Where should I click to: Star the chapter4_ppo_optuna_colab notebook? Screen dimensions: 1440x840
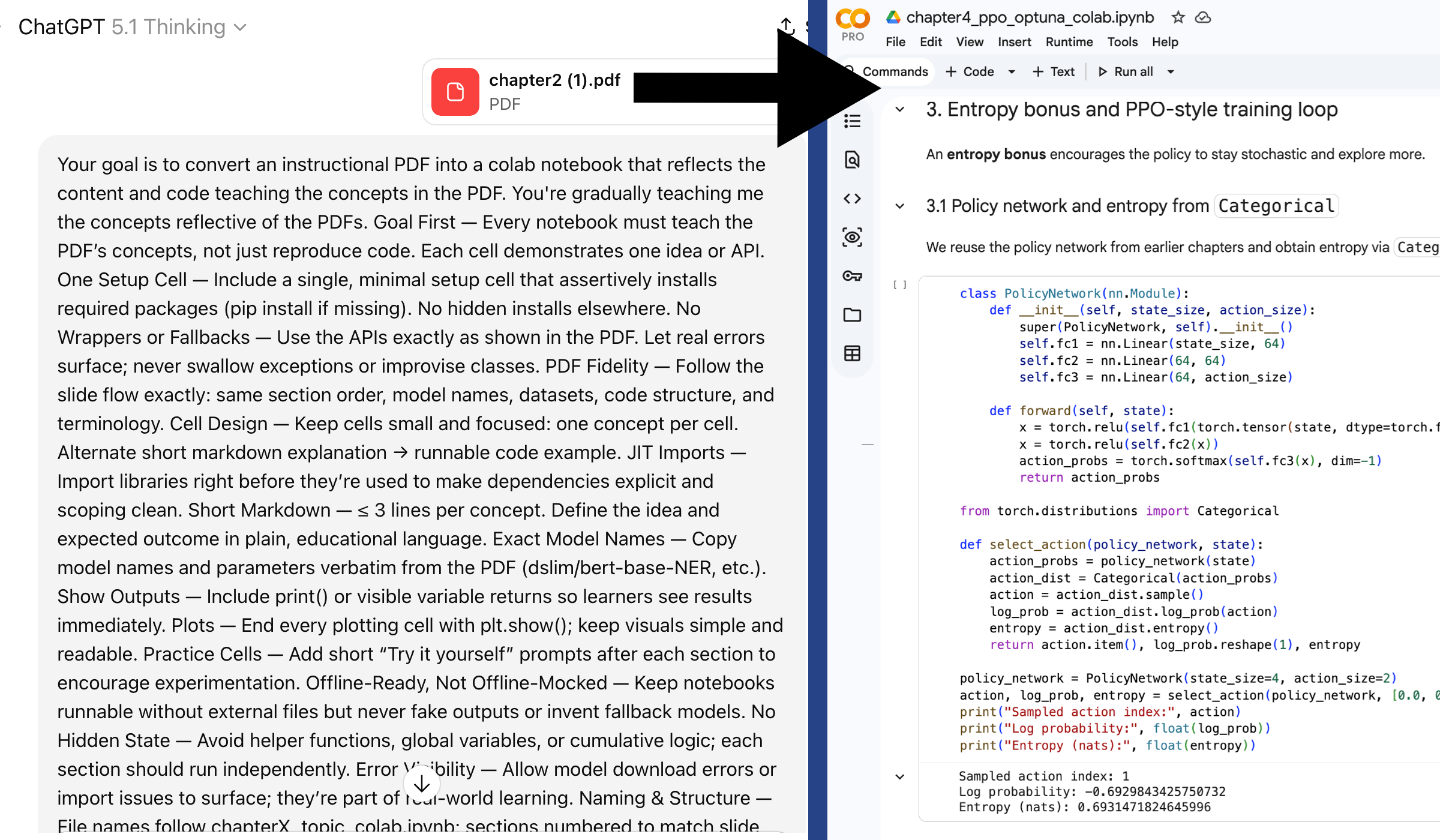coord(1178,17)
